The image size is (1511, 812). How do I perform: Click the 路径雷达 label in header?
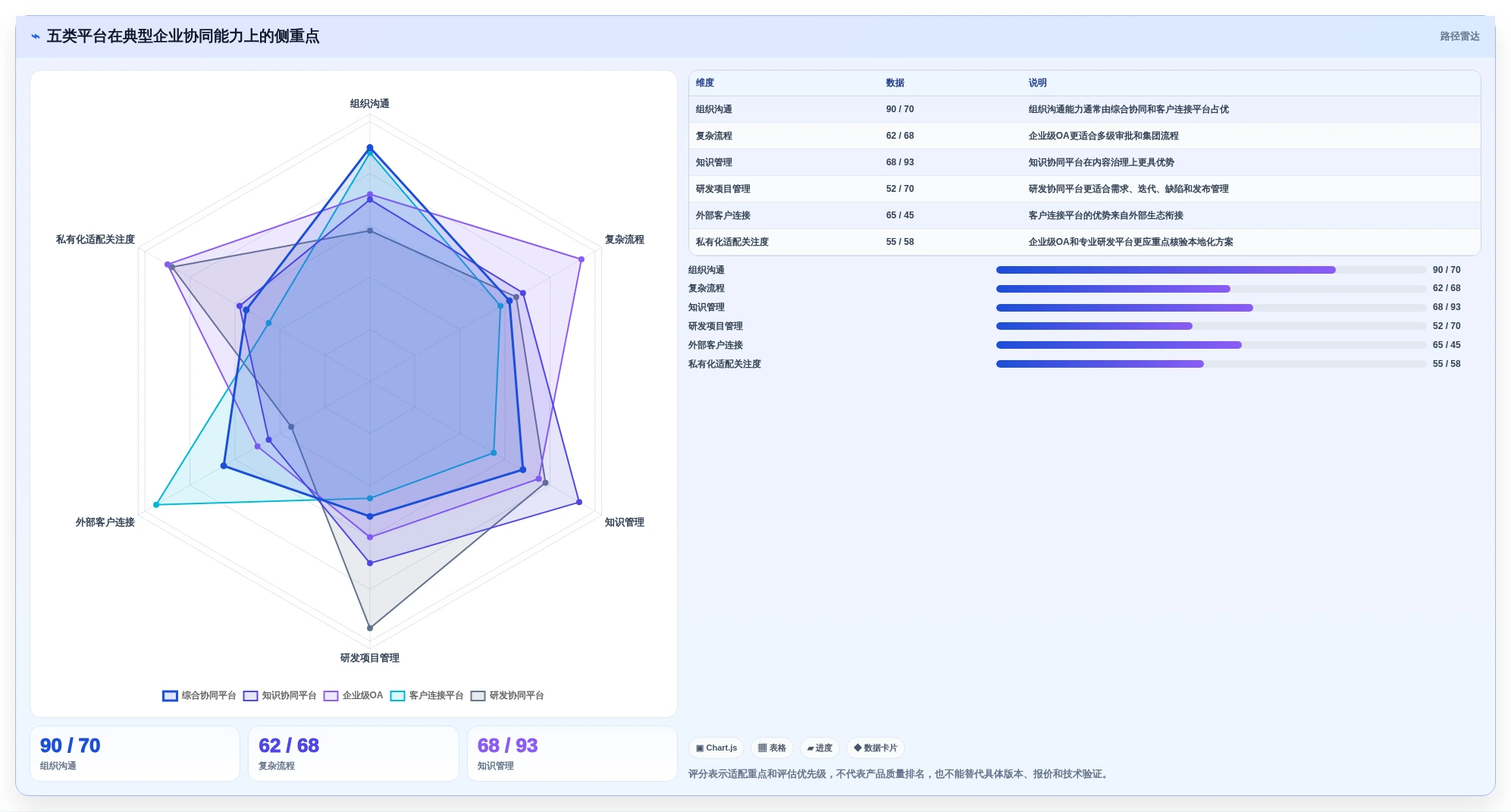click(1459, 36)
